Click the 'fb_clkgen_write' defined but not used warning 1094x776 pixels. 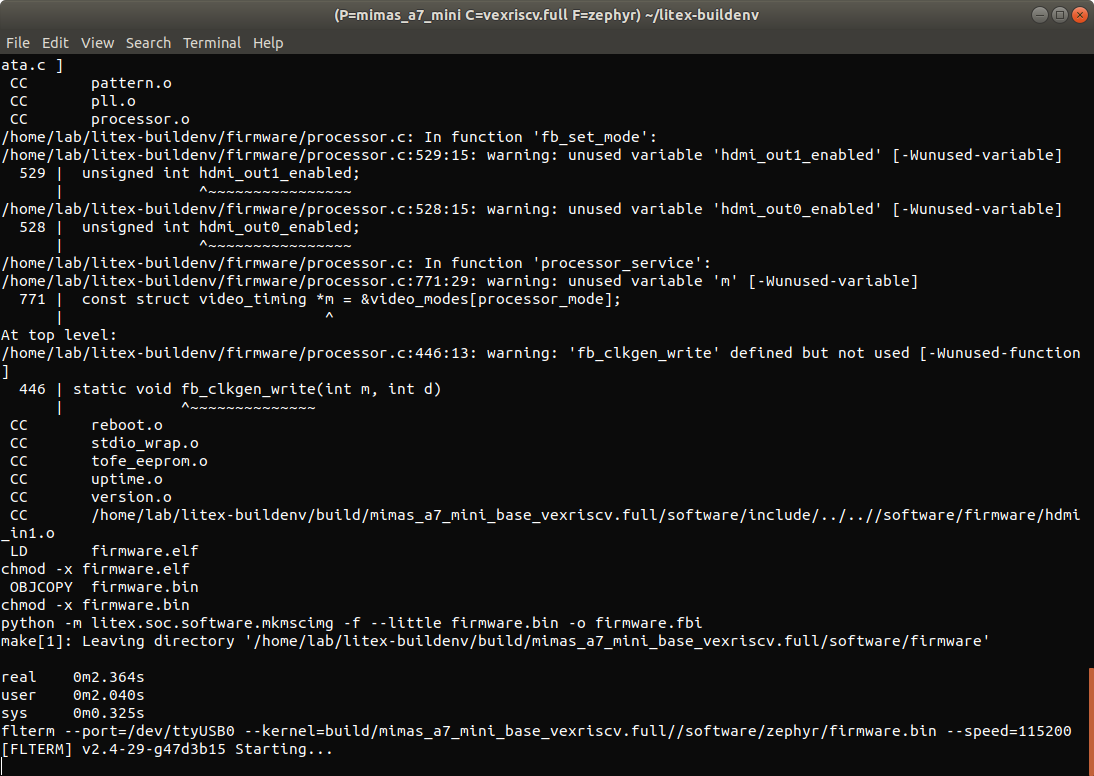pyautogui.click(x=540, y=353)
